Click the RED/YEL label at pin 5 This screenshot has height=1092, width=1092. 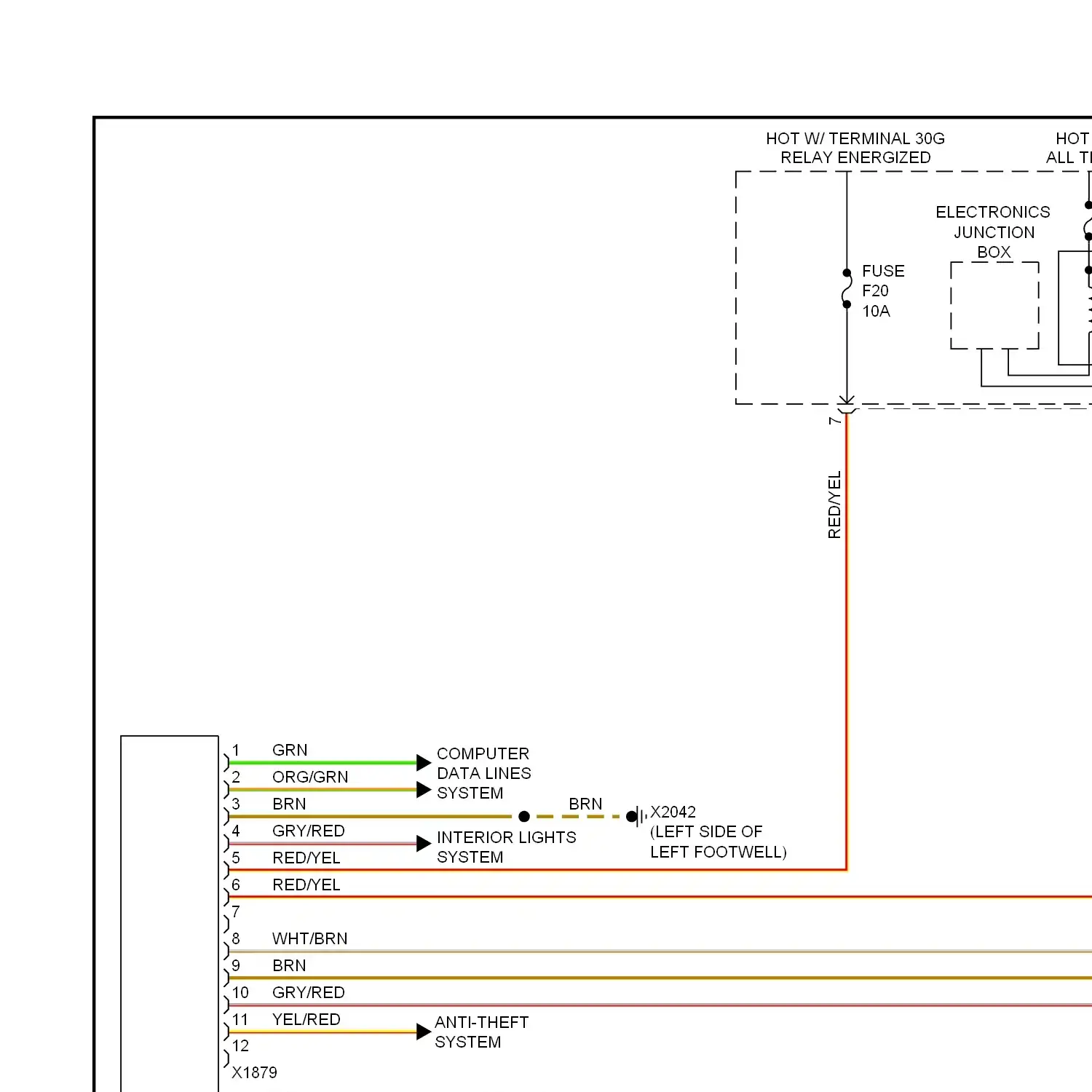tap(306, 858)
